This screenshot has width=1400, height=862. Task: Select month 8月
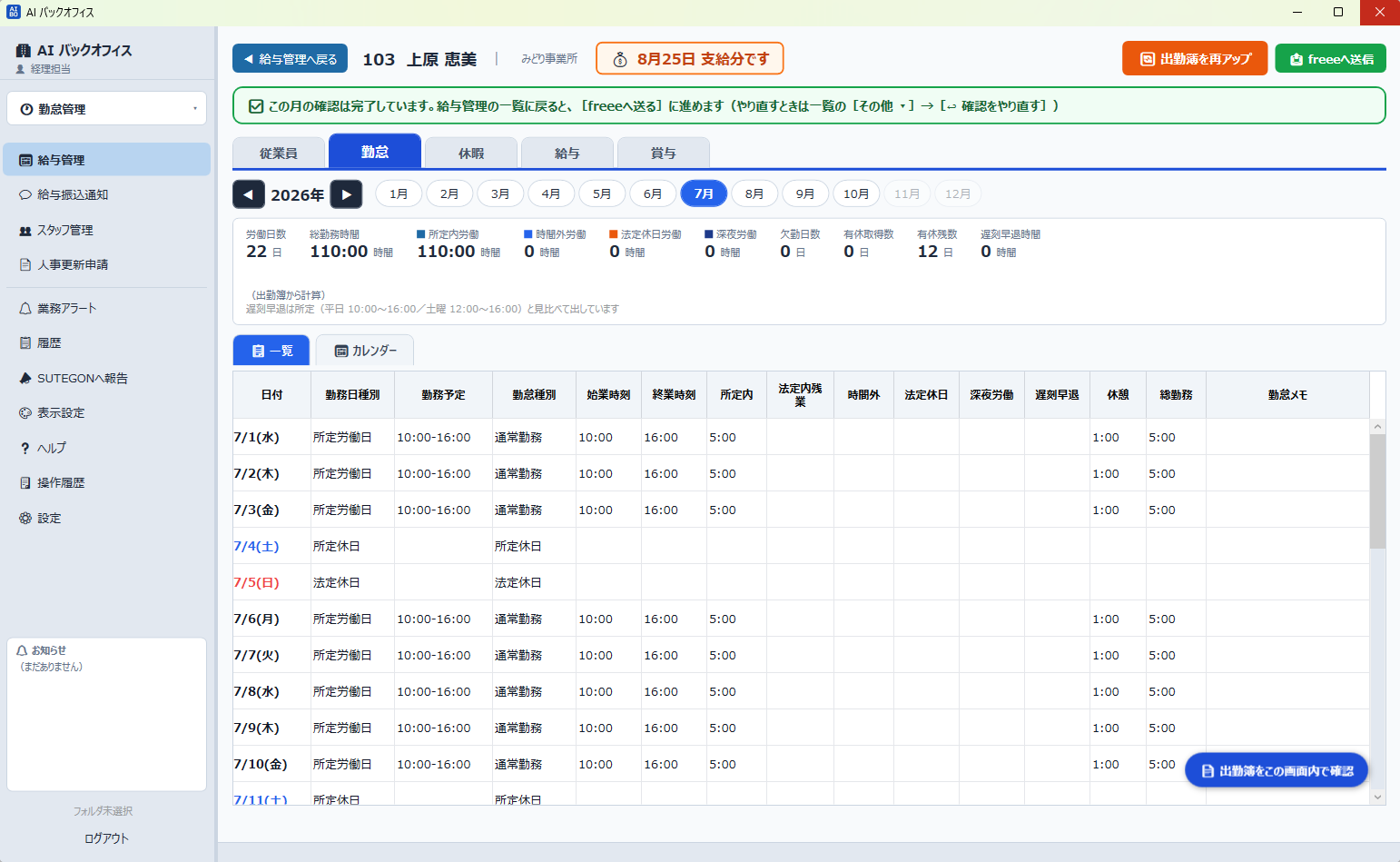754,193
